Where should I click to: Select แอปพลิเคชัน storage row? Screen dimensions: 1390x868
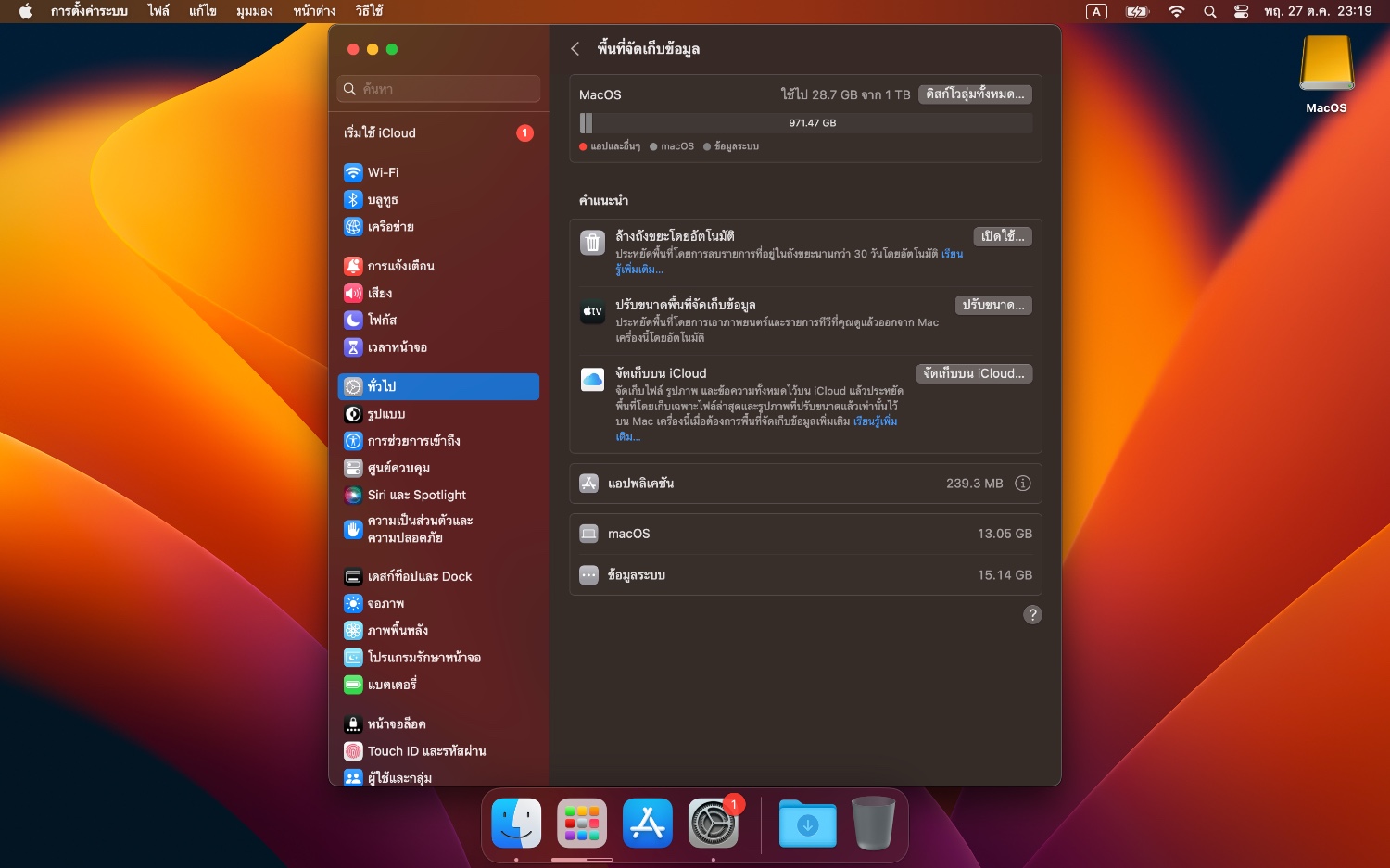pyautogui.click(x=805, y=484)
